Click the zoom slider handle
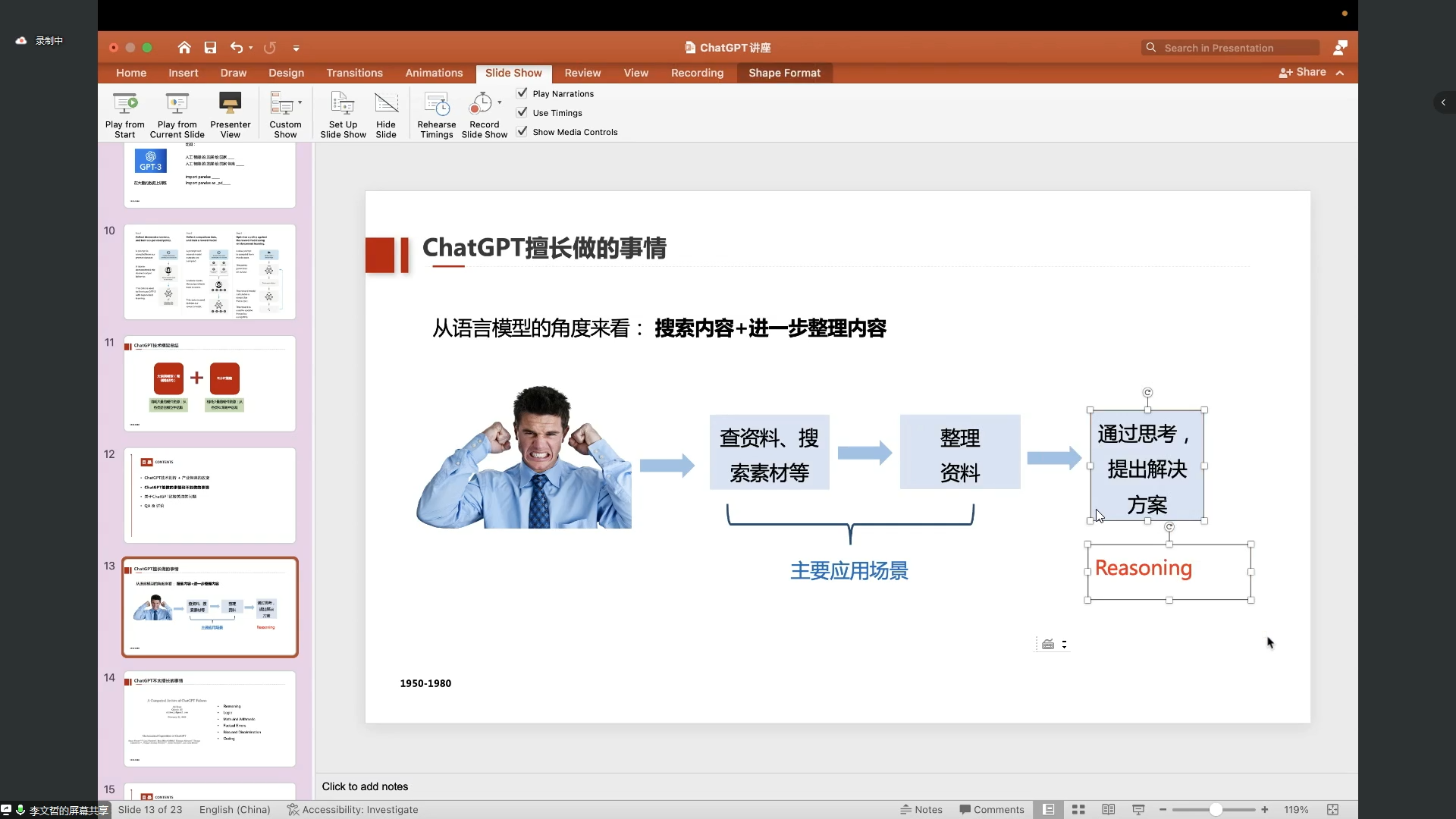Viewport: 1456px width, 819px height. pyautogui.click(x=1216, y=810)
